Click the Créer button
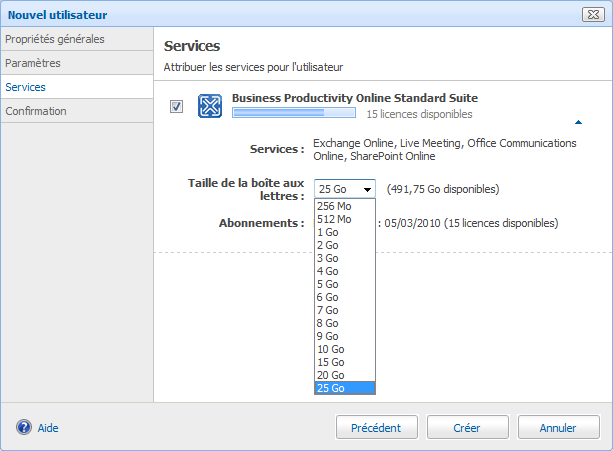The width and height of the screenshot is (613, 451). (x=467, y=427)
